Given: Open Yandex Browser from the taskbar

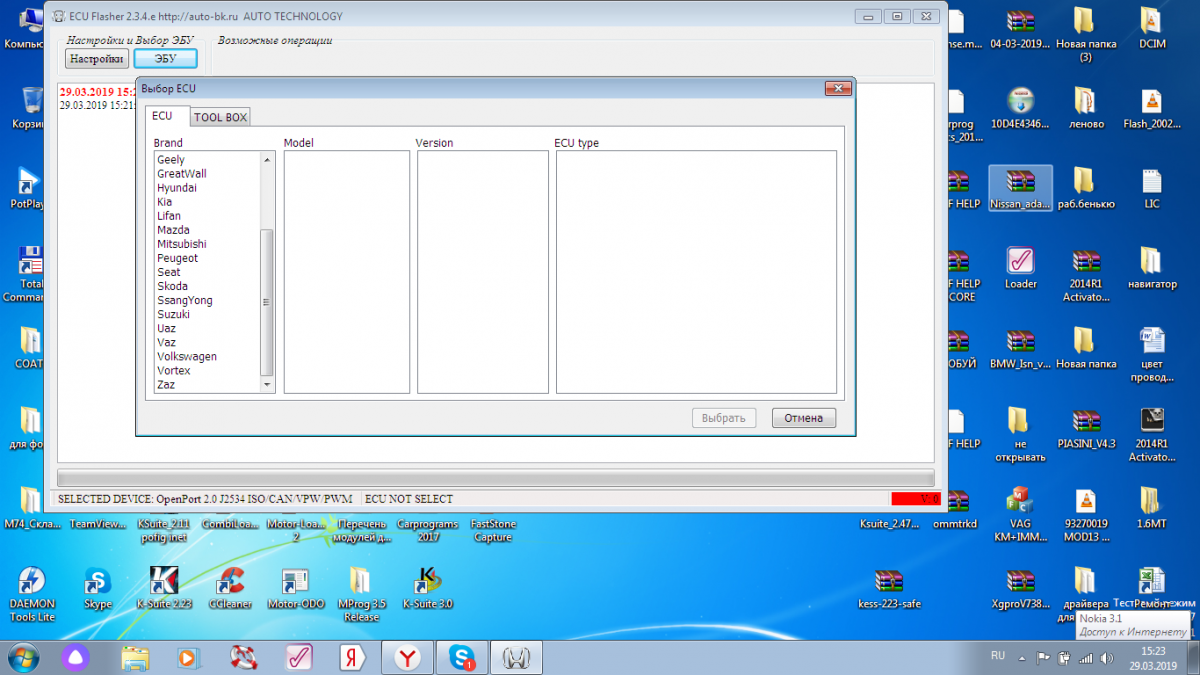Looking at the screenshot, I should point(408,657).
